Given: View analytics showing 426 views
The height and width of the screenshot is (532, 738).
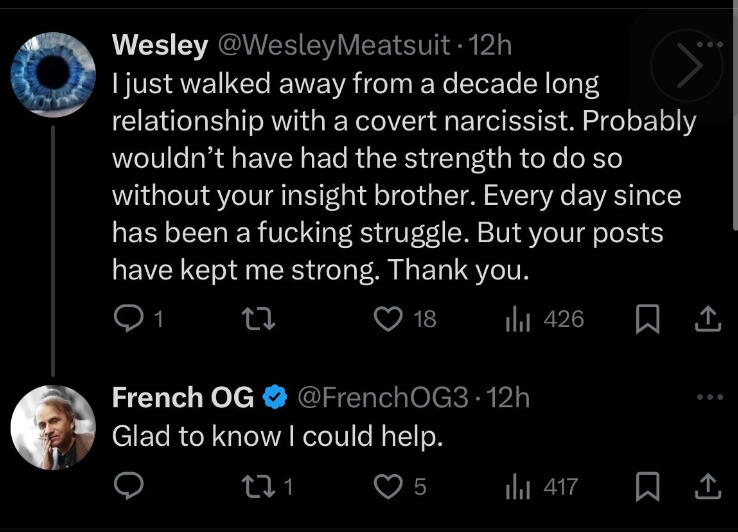Looking at the screenshot, I should (519, 319).
